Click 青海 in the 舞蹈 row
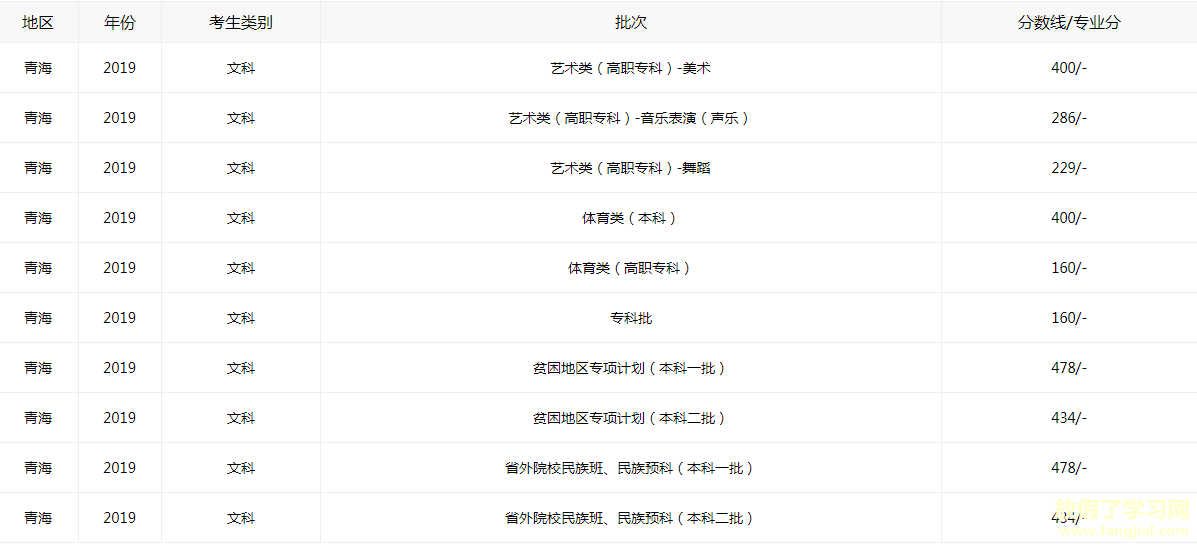Screen dimensions: 1197x549 tap(38, 168)
